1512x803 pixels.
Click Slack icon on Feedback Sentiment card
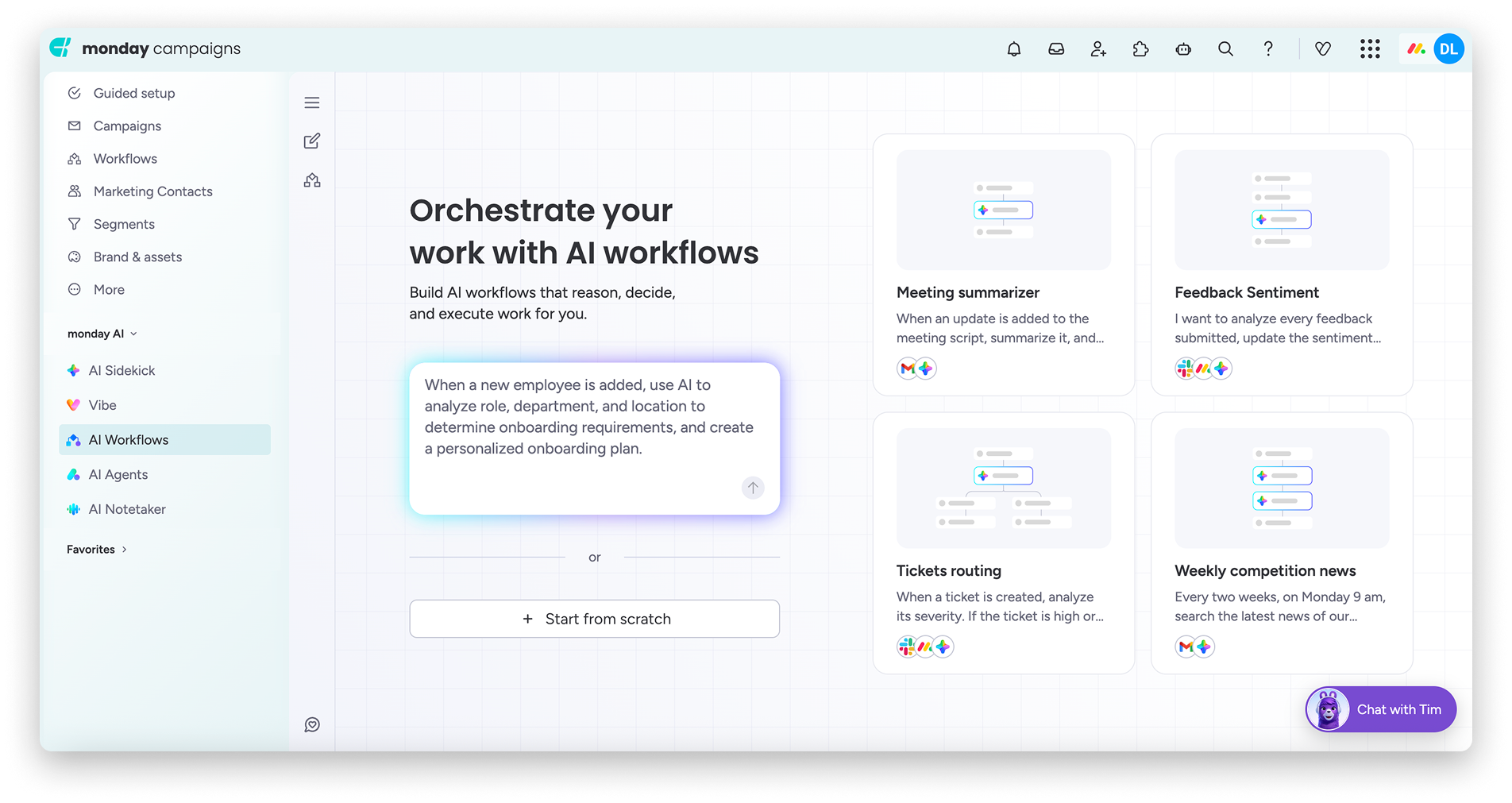coord(1186,369)
